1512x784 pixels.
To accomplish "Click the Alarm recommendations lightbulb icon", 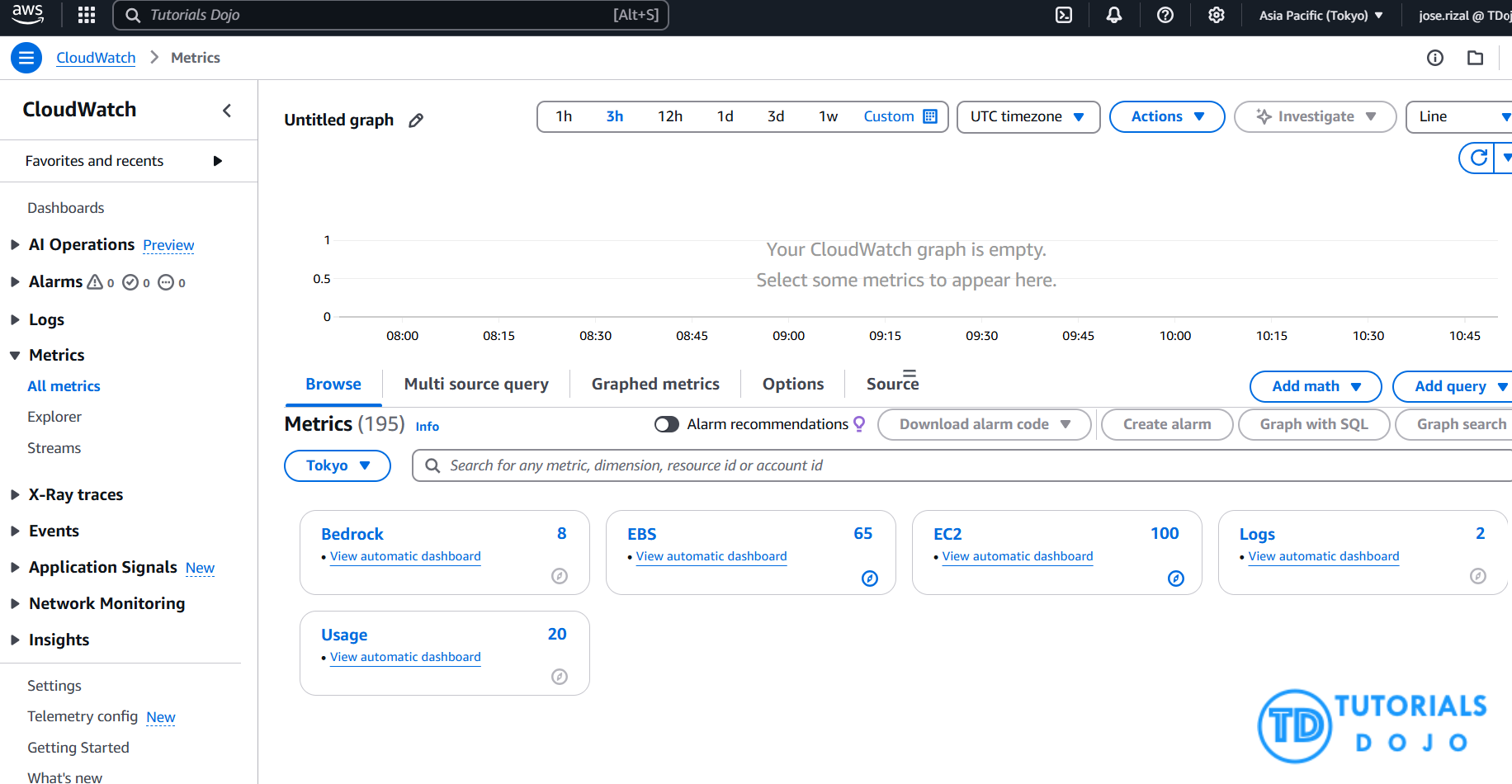I will pos(859,424).
